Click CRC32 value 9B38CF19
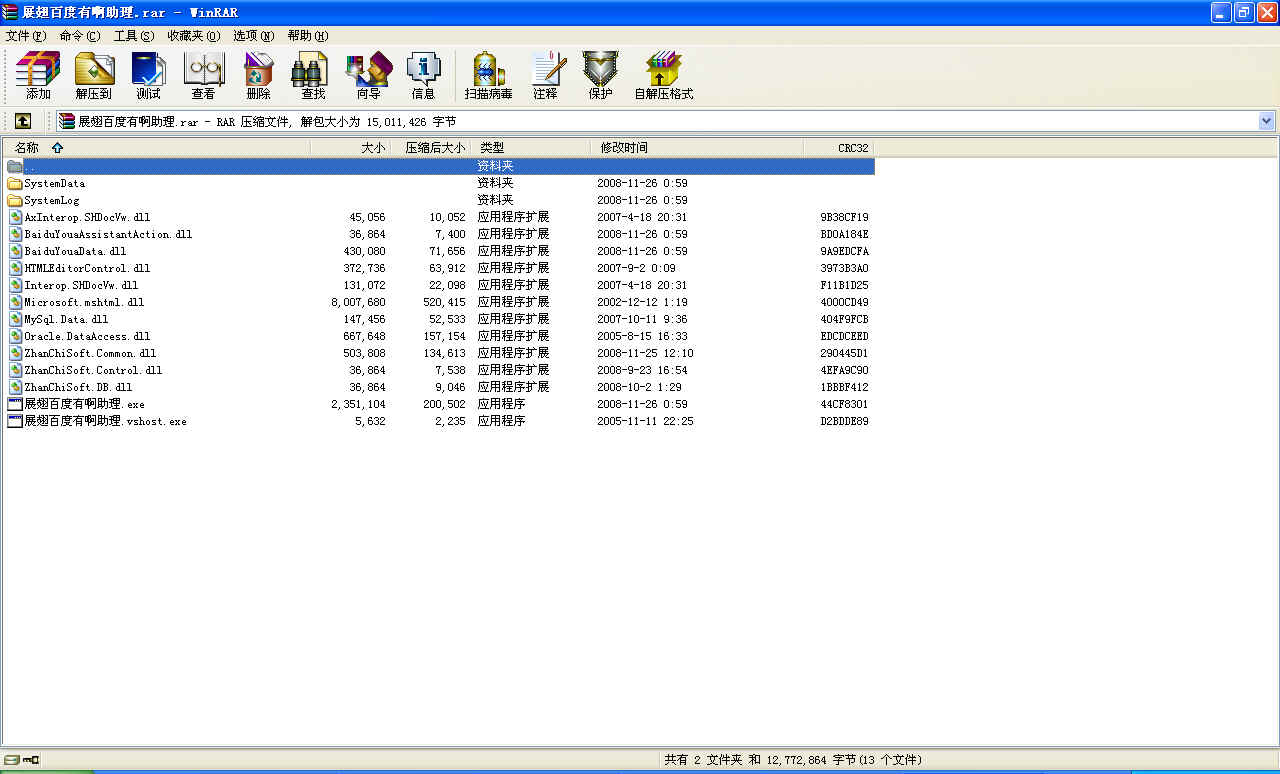Viewport: 1280px width, 774px height. [x=845, y=217]
